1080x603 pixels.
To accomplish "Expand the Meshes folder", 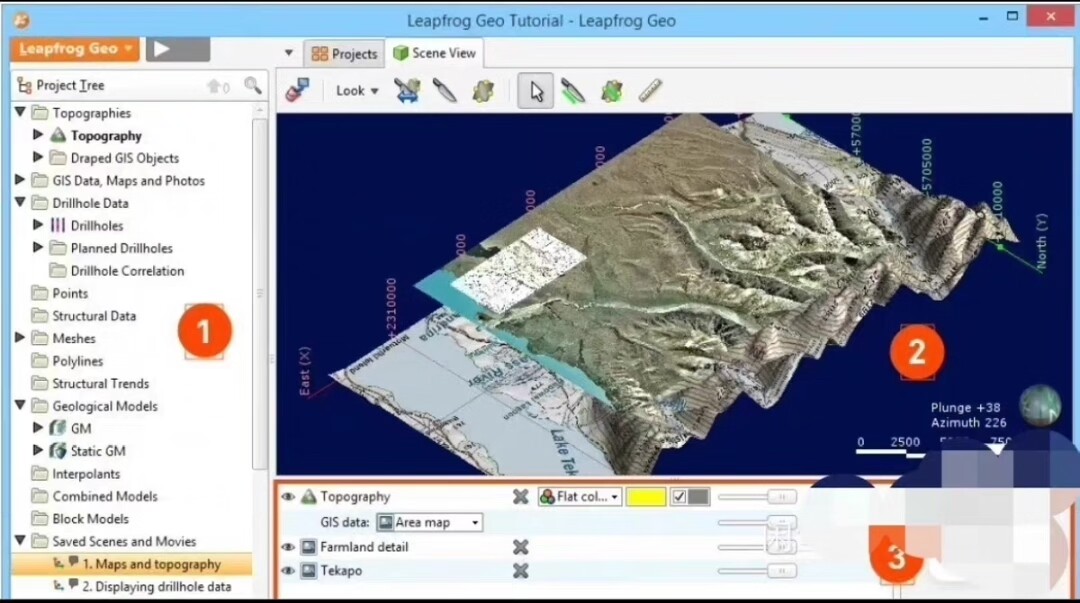I will point(20,338).
